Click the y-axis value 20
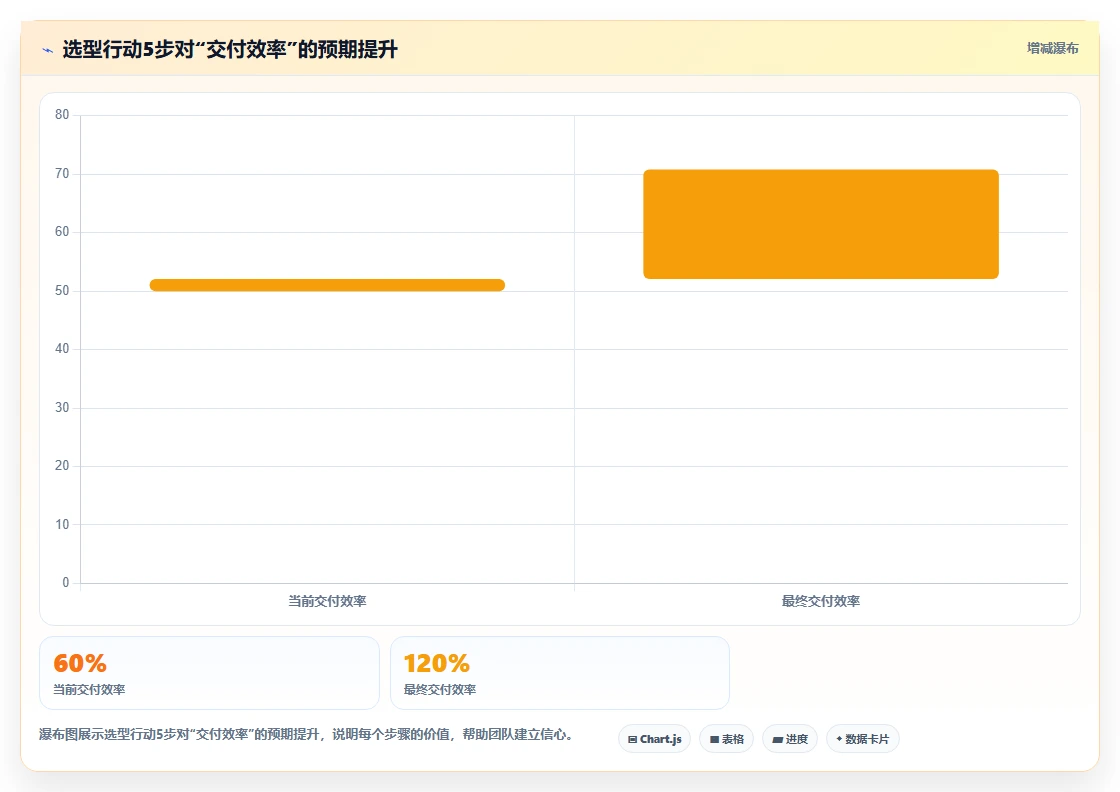Viewport: 1120px width, 792px height. pos(62,466)
